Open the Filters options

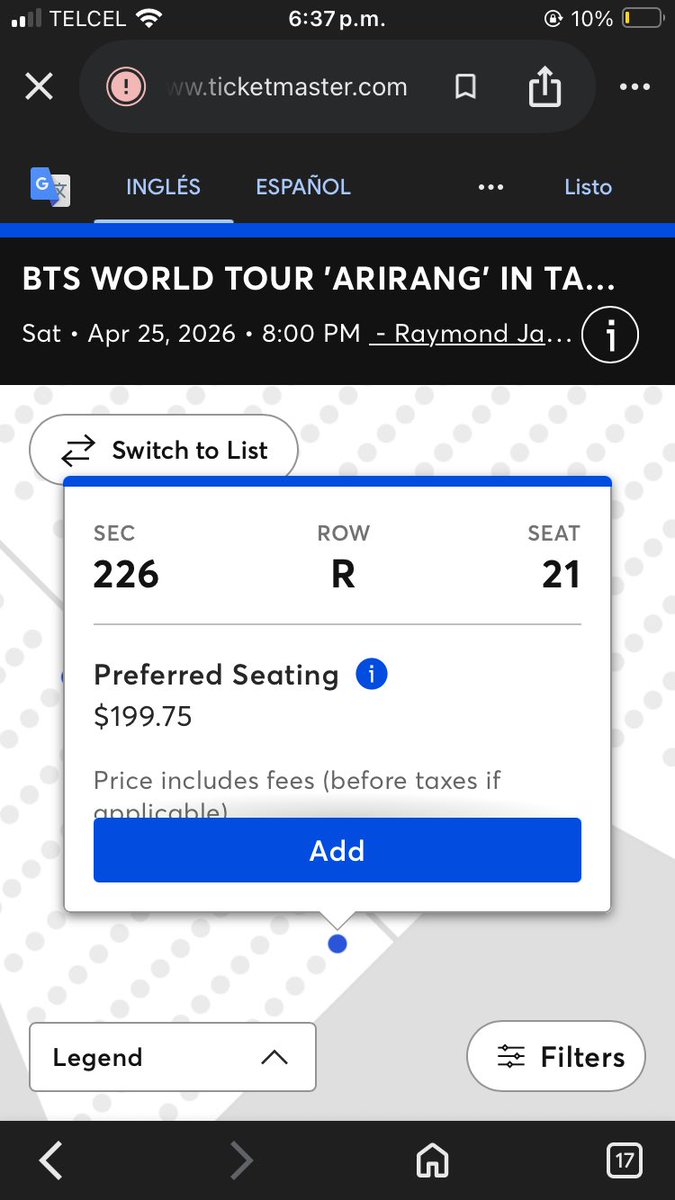[x=556, y=1057]
